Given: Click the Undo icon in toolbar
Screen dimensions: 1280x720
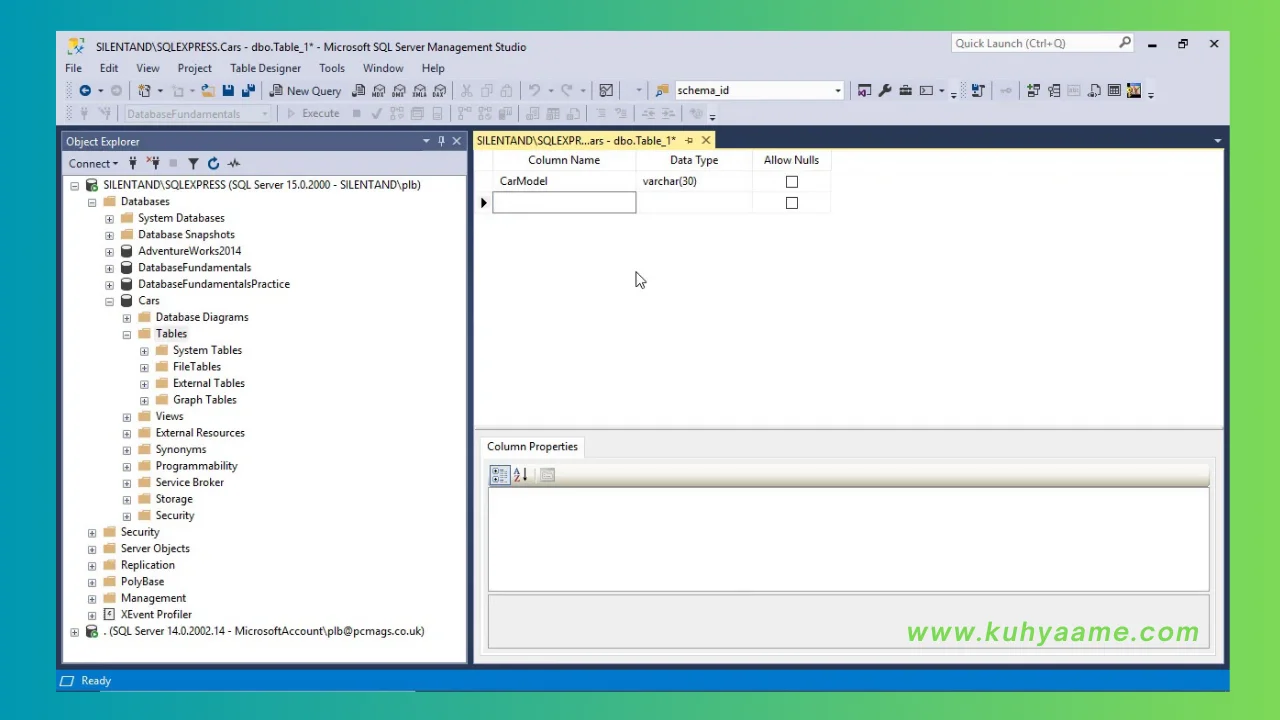Looking at the screenshot, I should click(534, 90).
